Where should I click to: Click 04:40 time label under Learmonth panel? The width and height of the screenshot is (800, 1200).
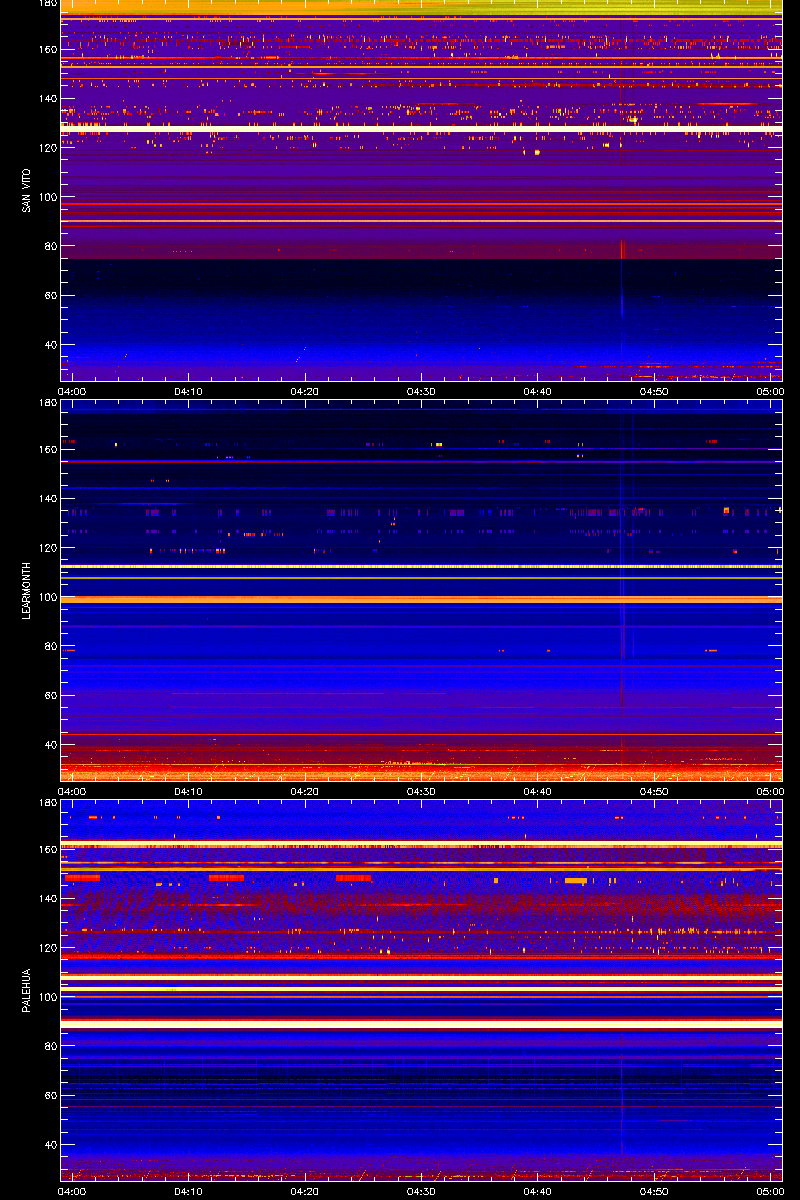(538, 791)
